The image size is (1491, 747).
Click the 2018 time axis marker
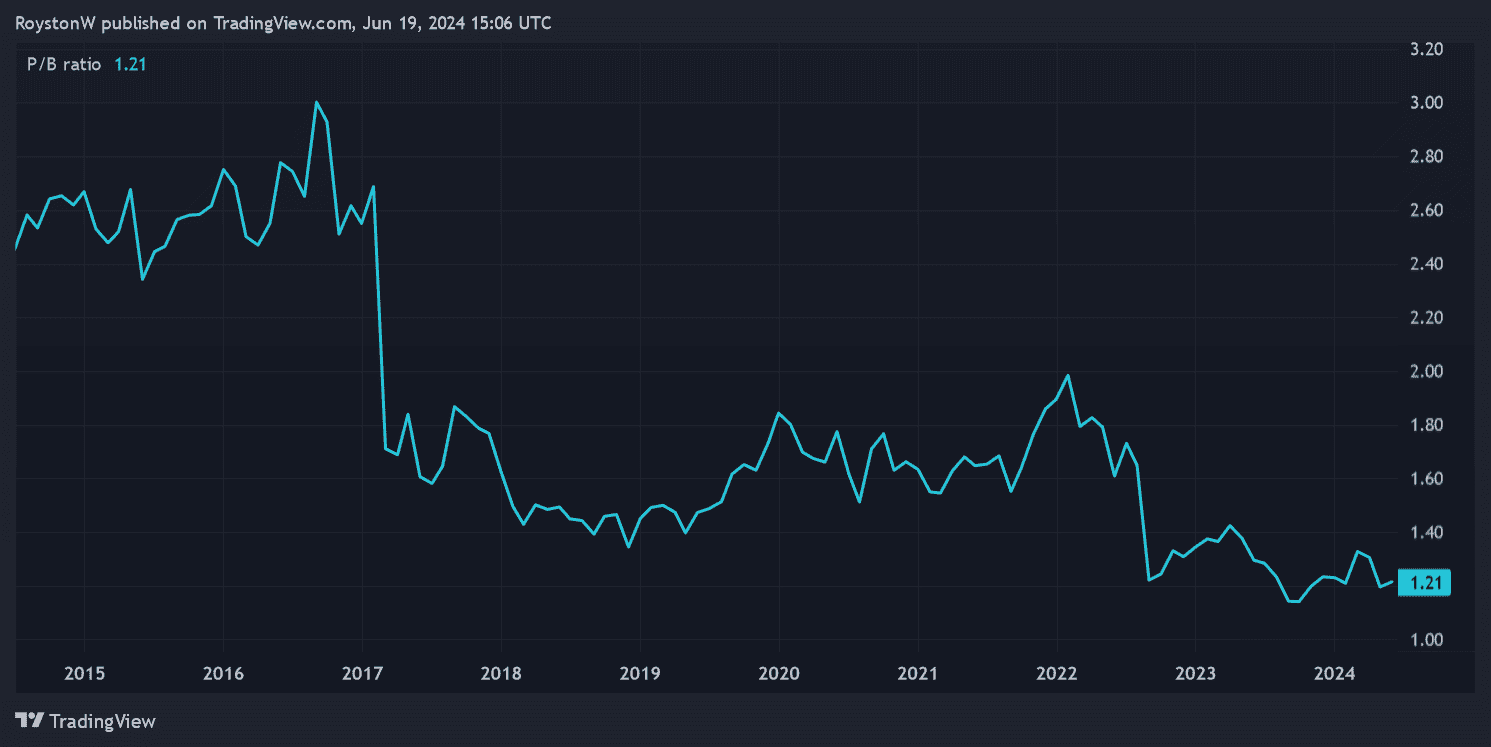point(501,674)
